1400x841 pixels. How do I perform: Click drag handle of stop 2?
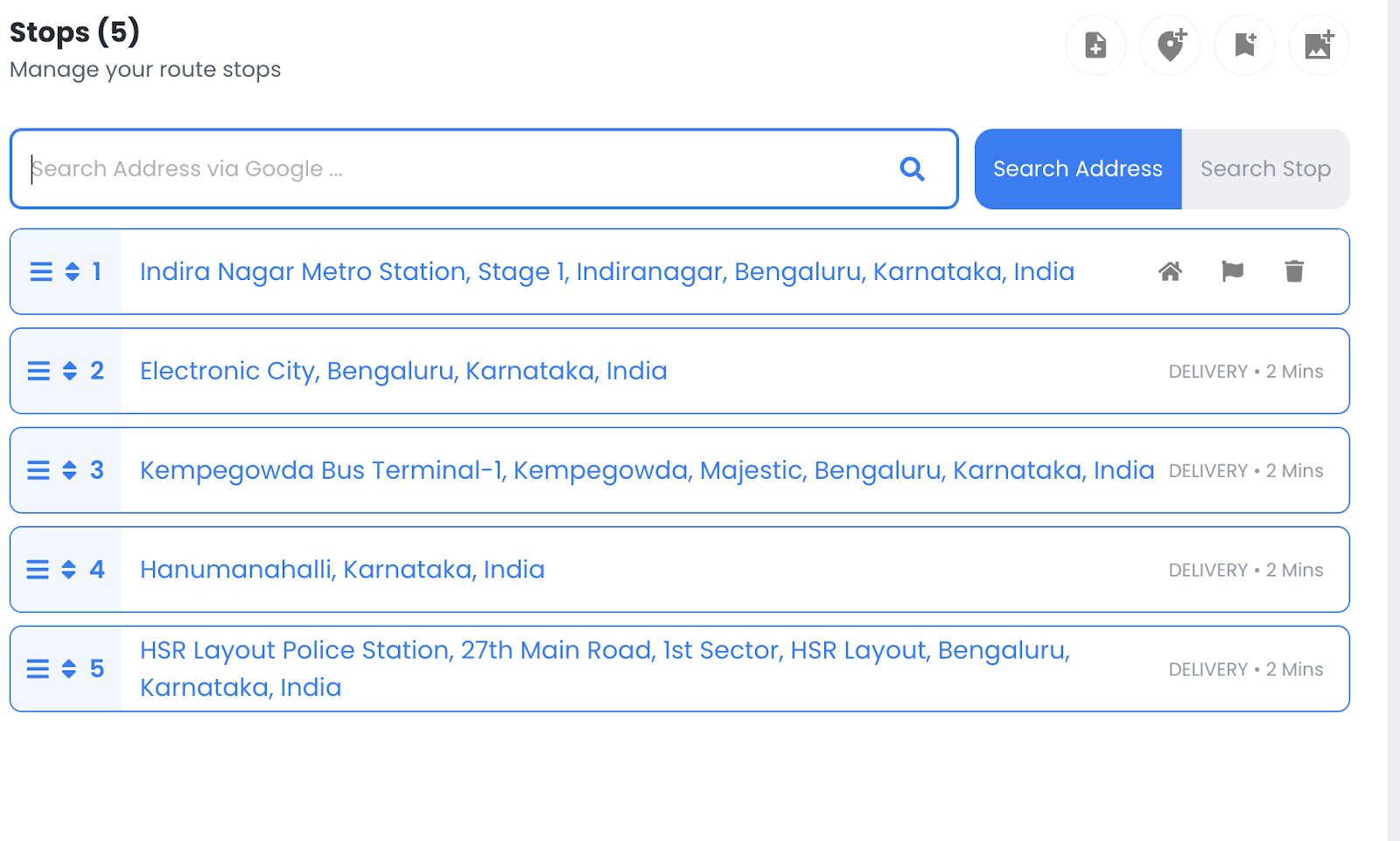[x=38, y=371]
